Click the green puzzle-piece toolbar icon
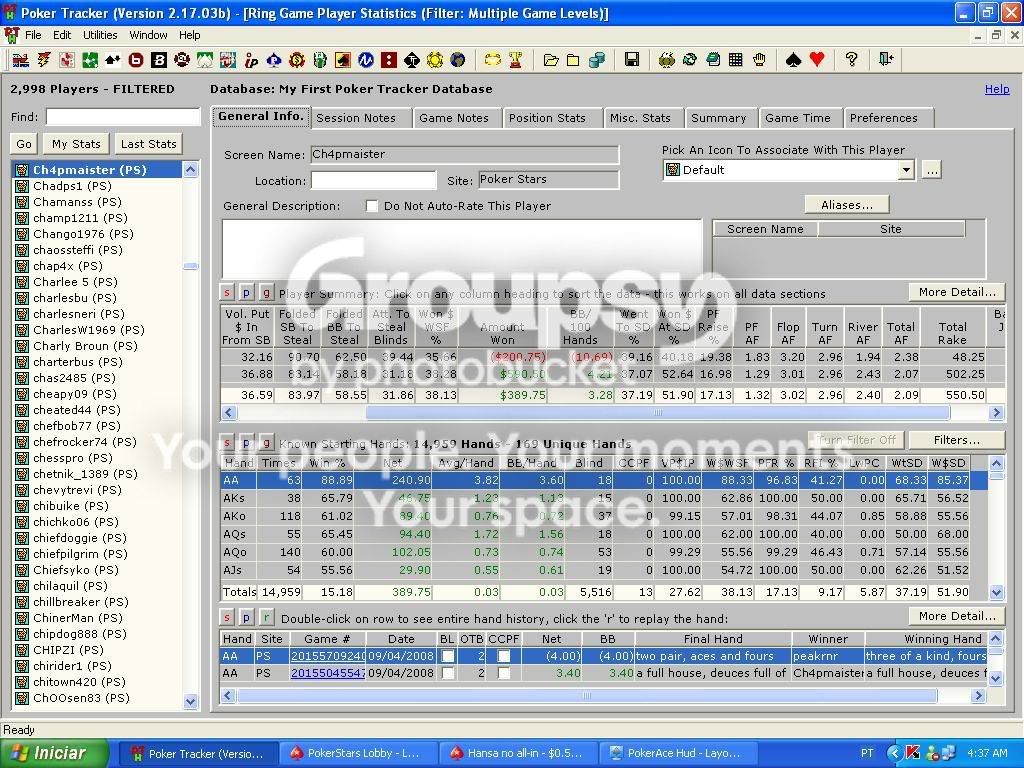1024x768 pixels. (x=89, y=60)
